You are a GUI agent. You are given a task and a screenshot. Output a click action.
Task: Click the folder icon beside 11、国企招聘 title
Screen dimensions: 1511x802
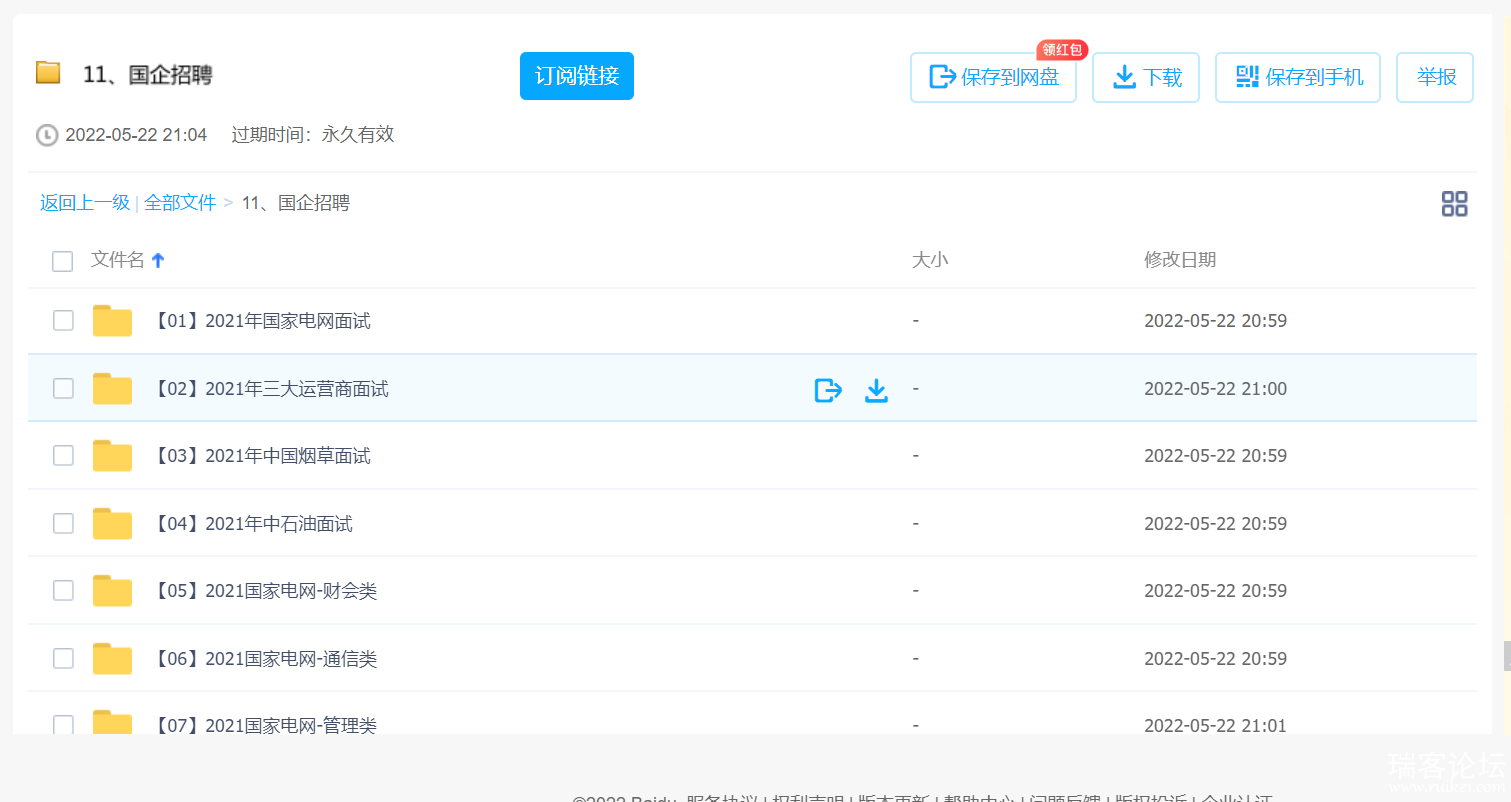[48, 72]
